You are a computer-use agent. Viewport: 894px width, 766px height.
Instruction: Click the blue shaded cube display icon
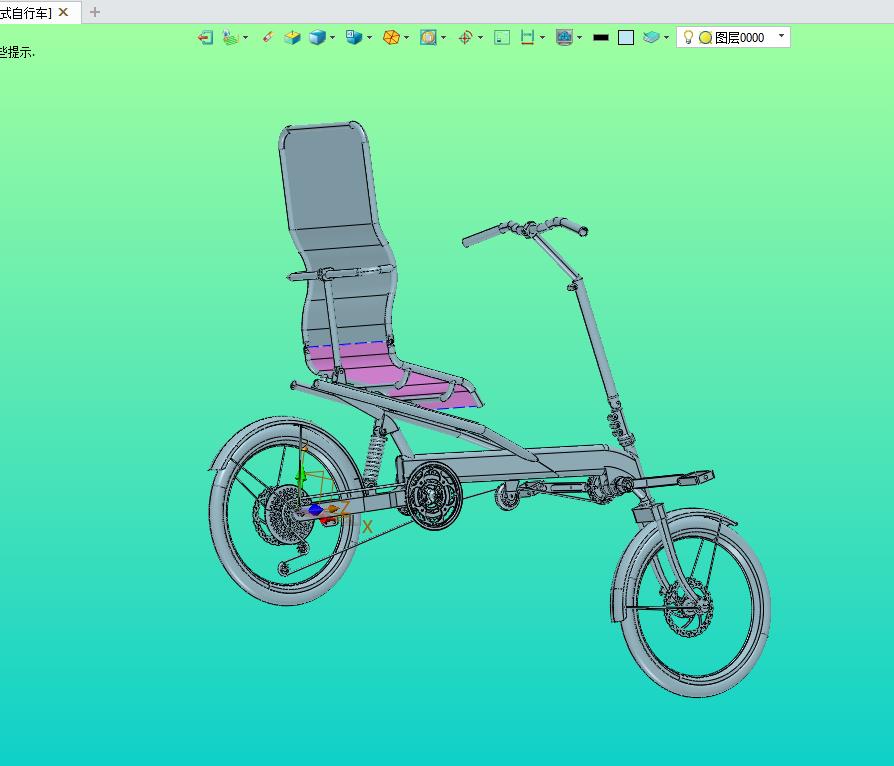pyautogui.click(x=317, y=38)
